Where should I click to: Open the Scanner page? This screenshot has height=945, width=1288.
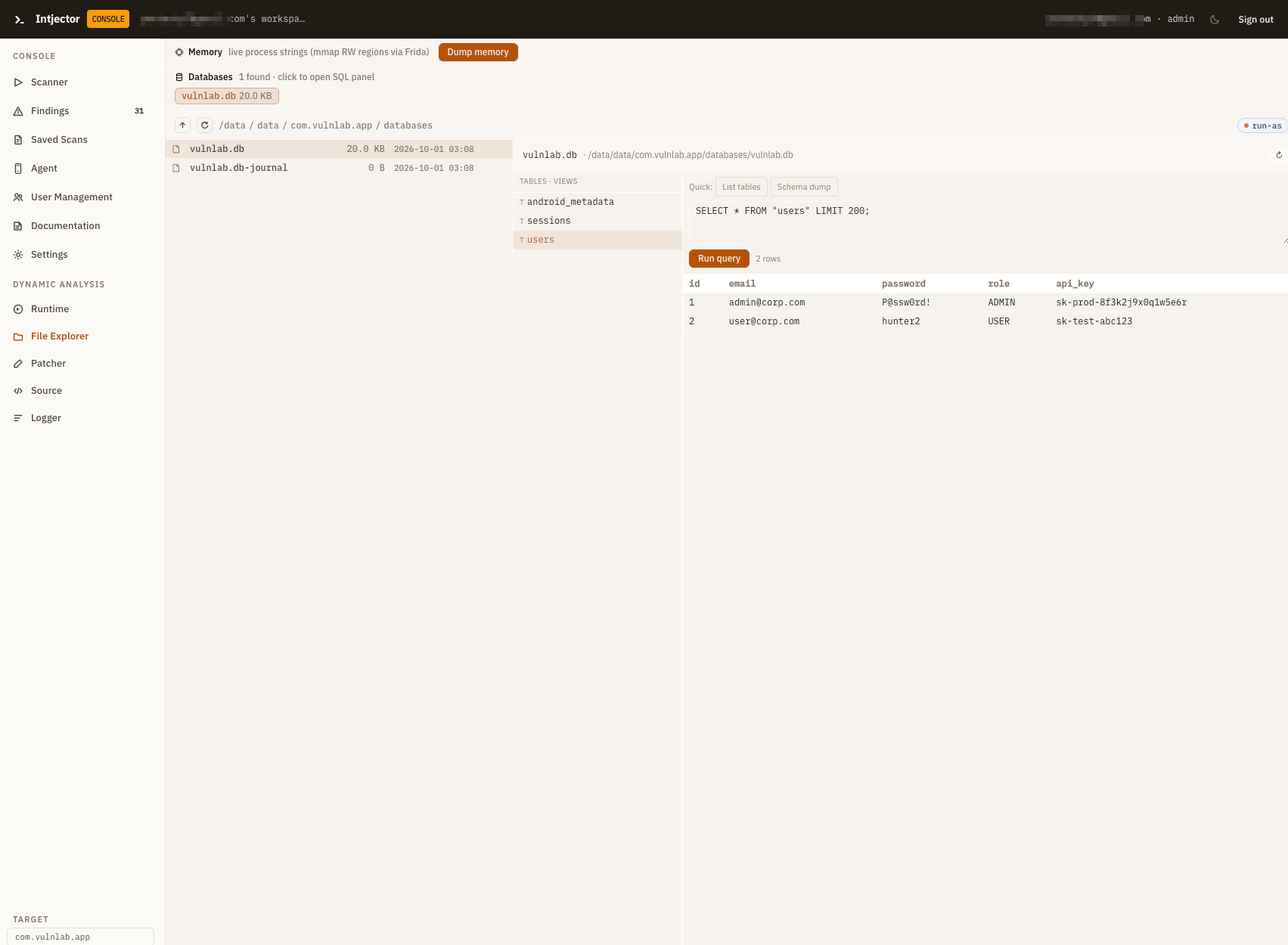[49, 82]
